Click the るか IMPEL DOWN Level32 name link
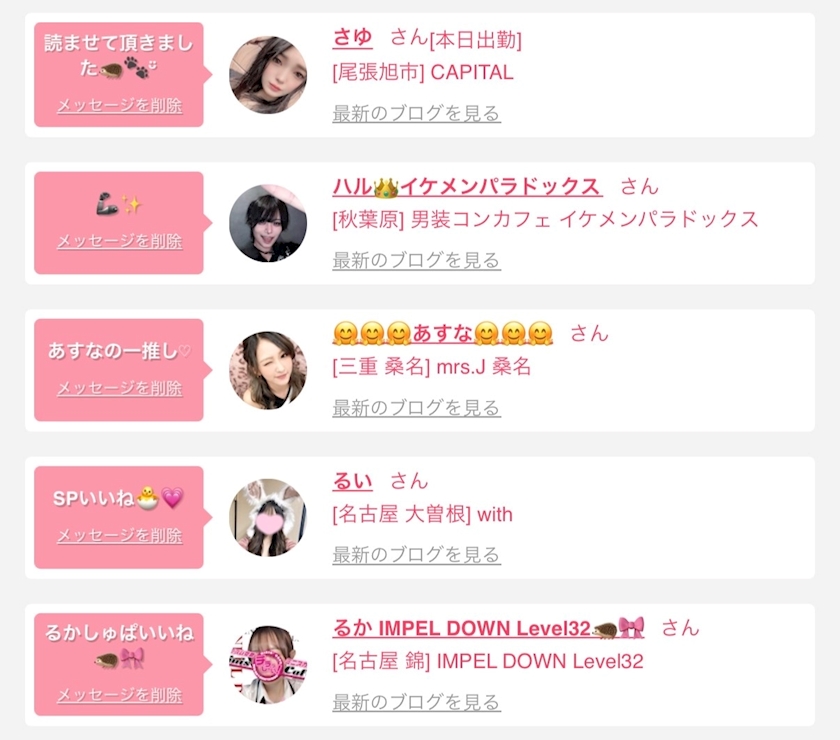 pos(488,627)
